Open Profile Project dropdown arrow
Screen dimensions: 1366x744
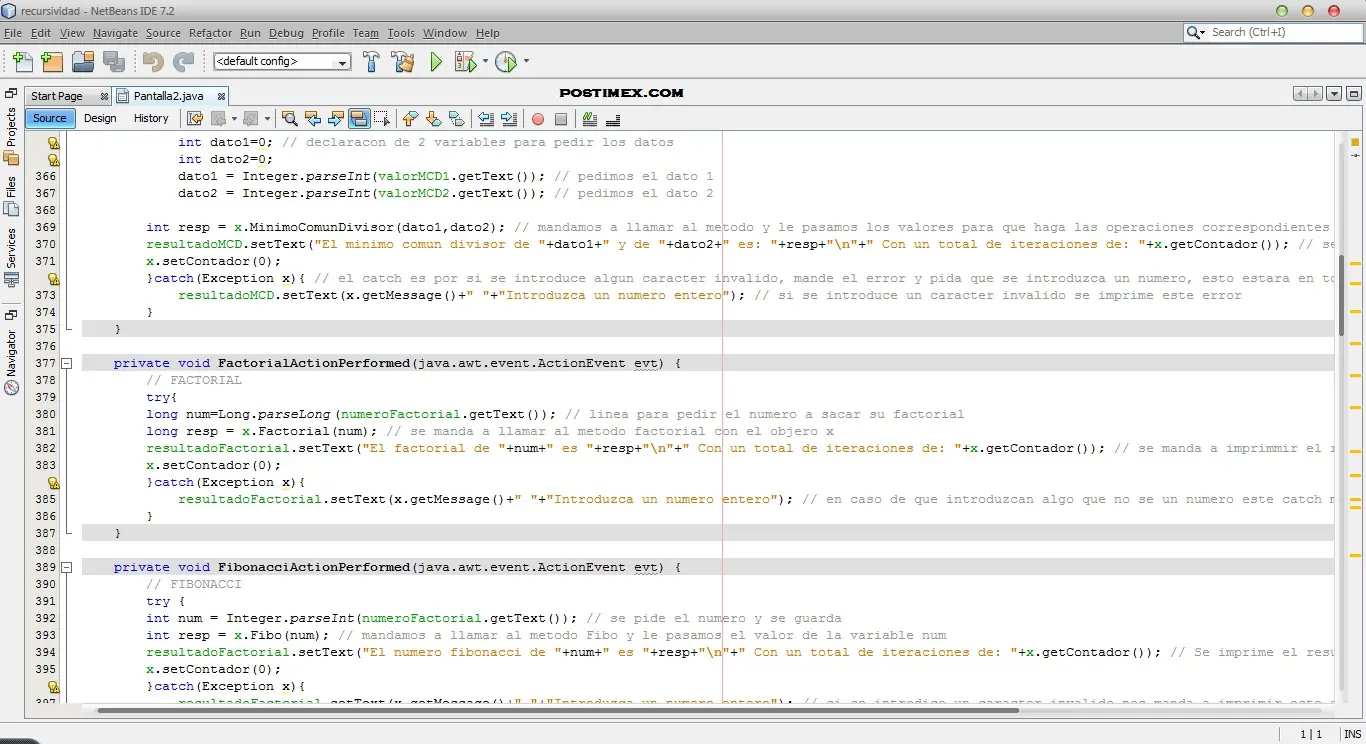coord(526,62)
